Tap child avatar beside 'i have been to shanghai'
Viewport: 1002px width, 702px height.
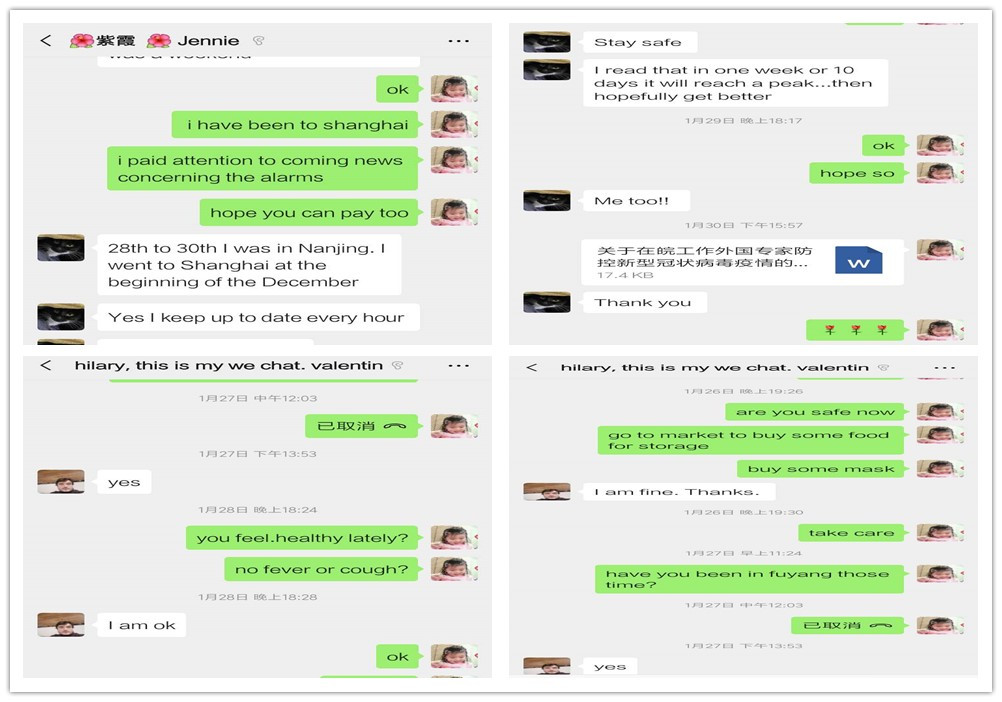(454, 125)
